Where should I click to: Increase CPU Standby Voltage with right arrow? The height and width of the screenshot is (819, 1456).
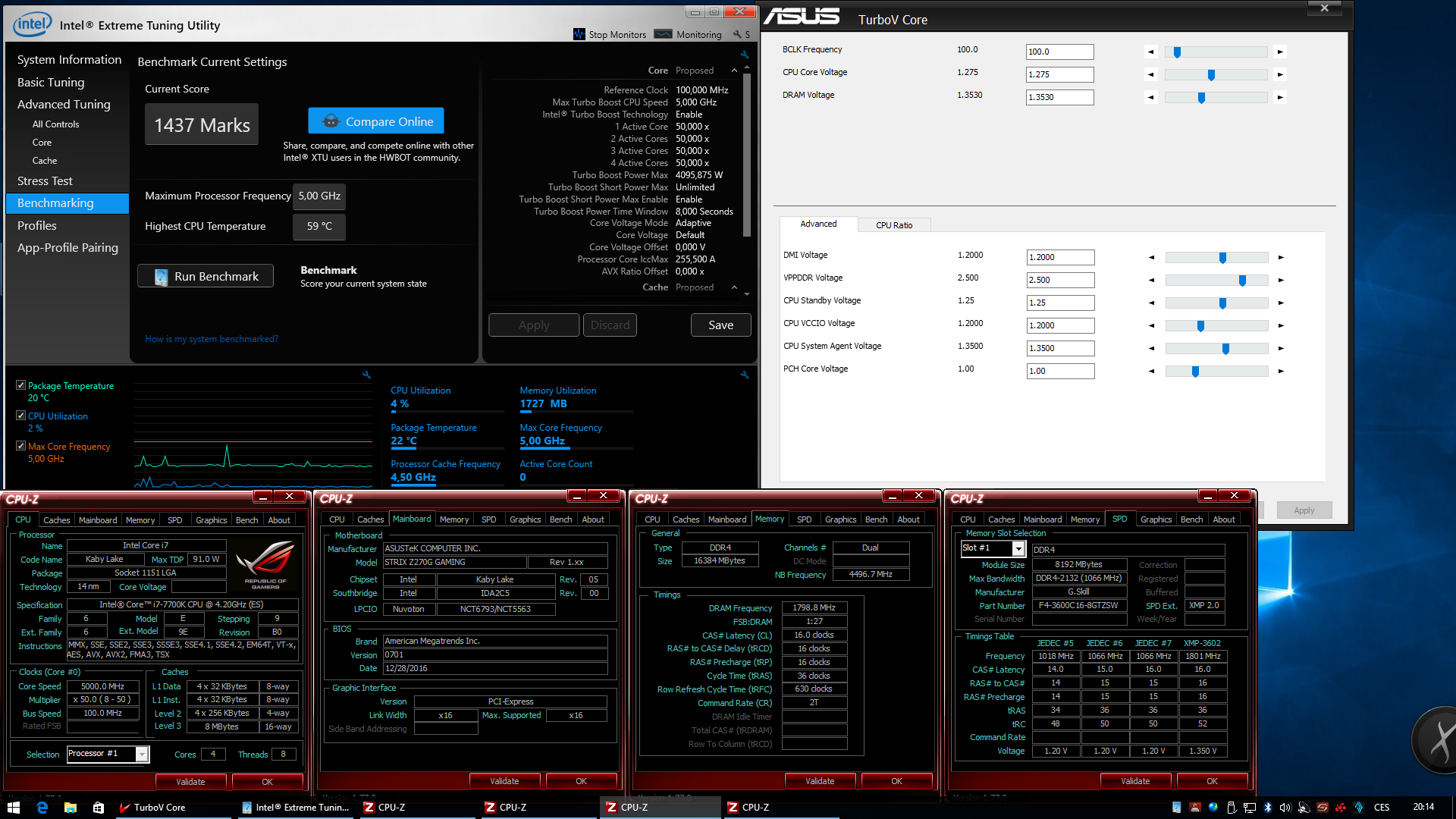(1281, 303)
